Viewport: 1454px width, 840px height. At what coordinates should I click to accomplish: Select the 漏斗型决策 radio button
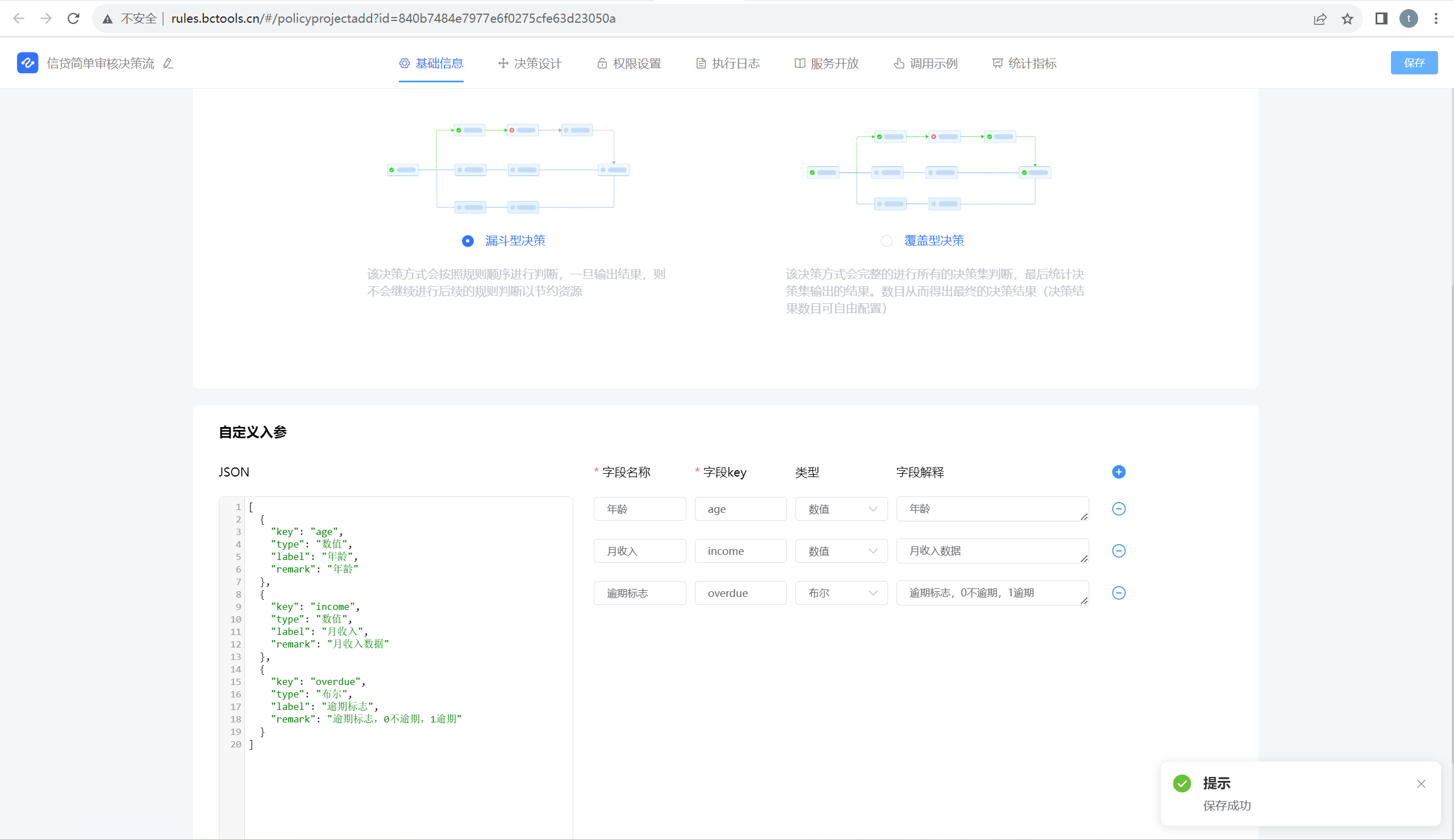[x=468, y=241]
